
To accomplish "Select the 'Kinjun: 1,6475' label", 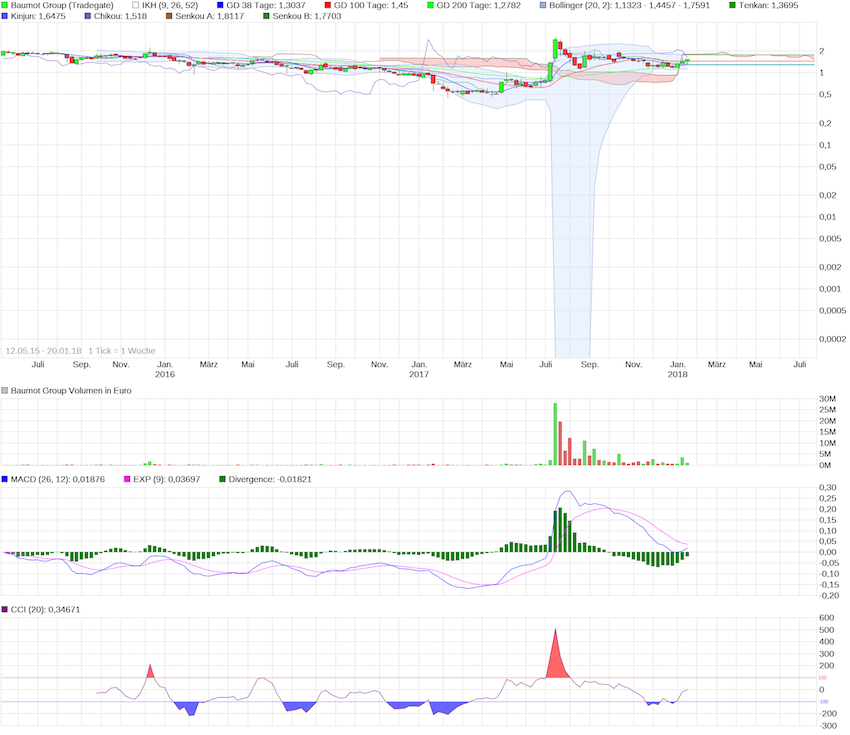I will point(38,16).
